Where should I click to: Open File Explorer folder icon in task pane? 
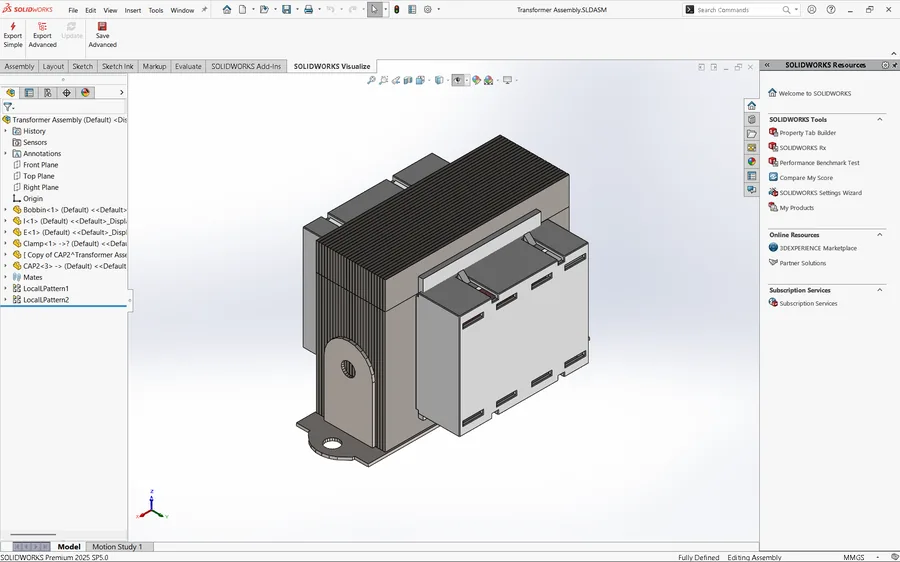[751, 134]
